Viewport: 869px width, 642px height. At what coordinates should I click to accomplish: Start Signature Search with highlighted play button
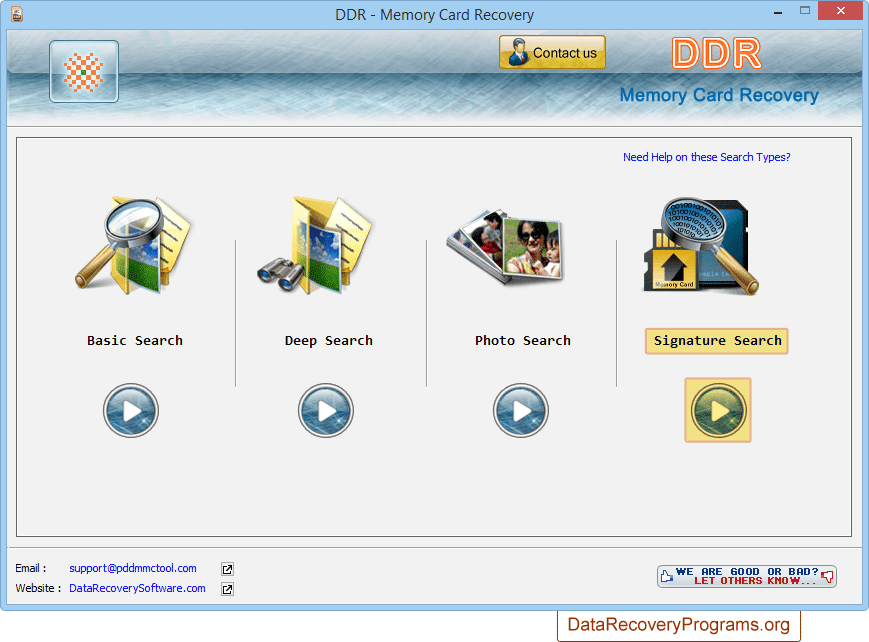(x=718, y=410)
